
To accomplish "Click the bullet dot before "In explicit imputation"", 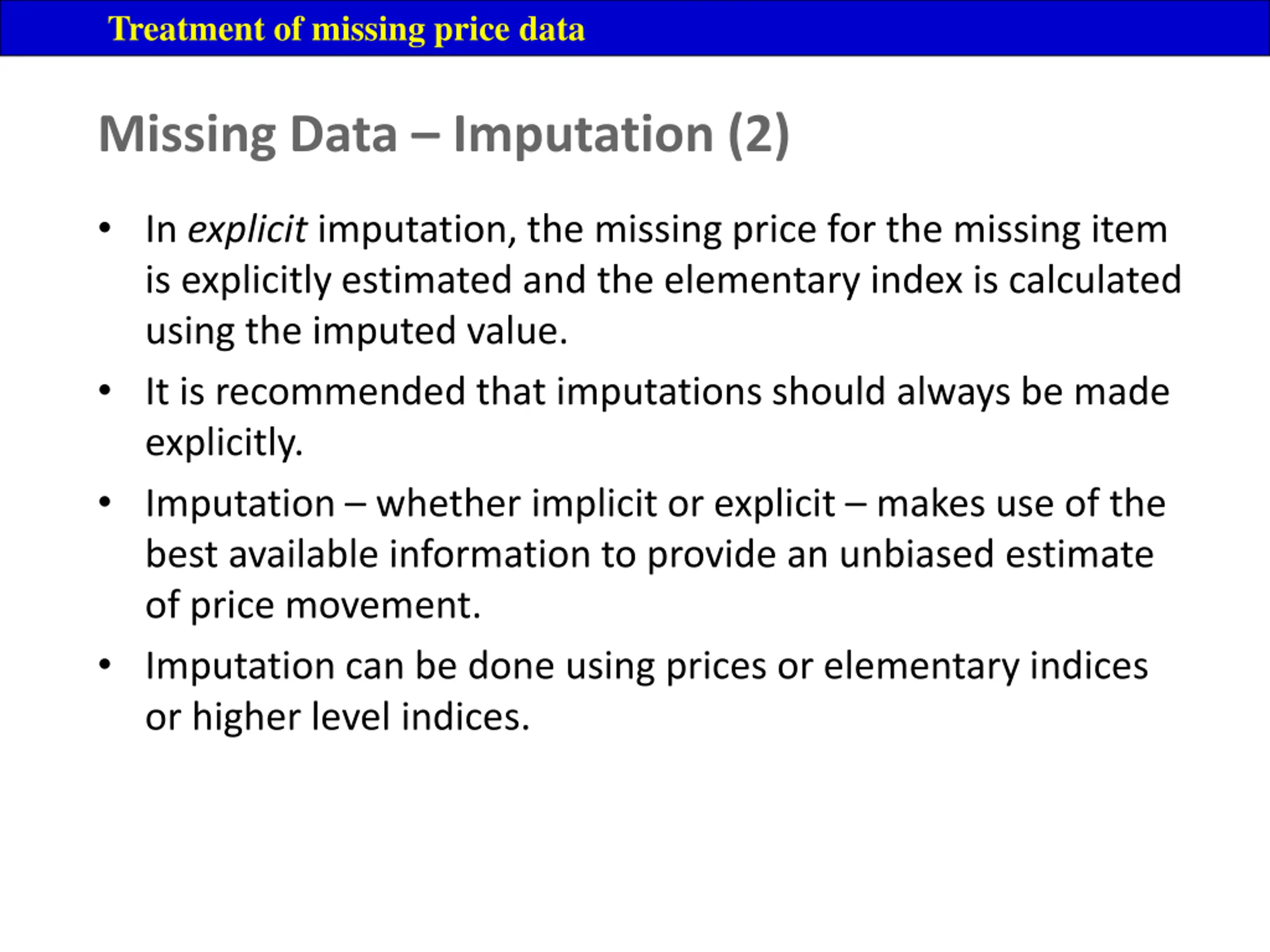I will (x=105, y=229).
